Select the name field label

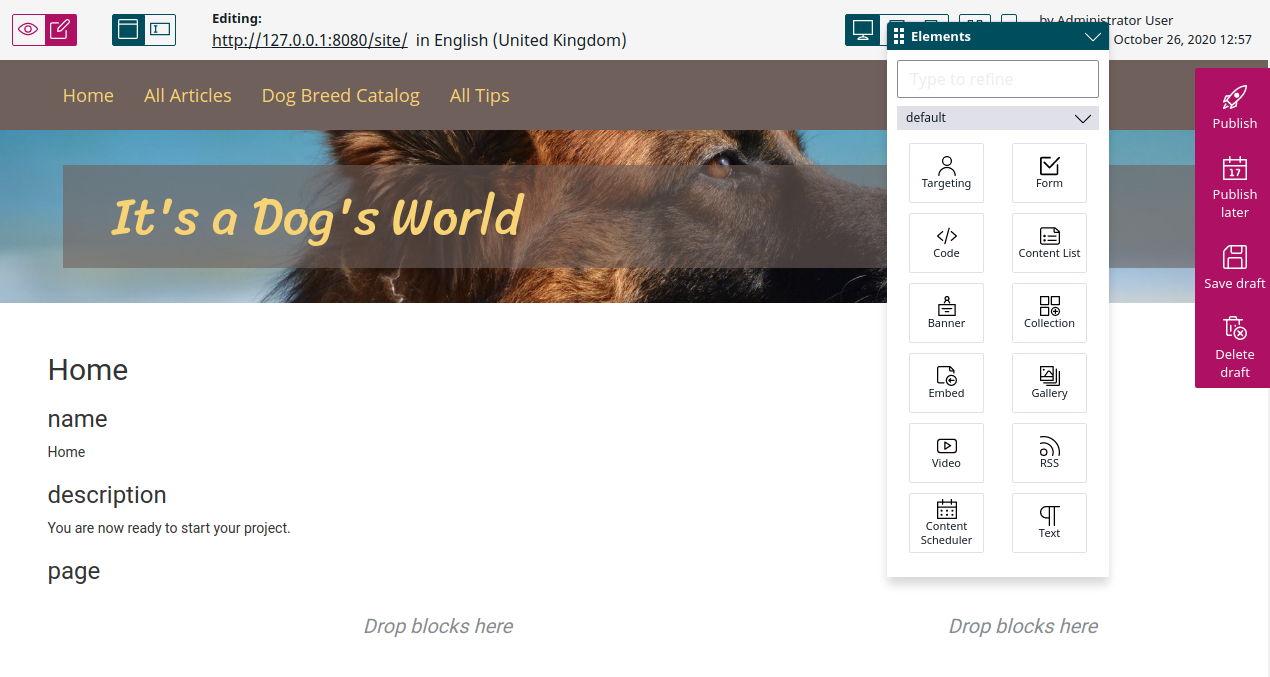click(77, 419)
